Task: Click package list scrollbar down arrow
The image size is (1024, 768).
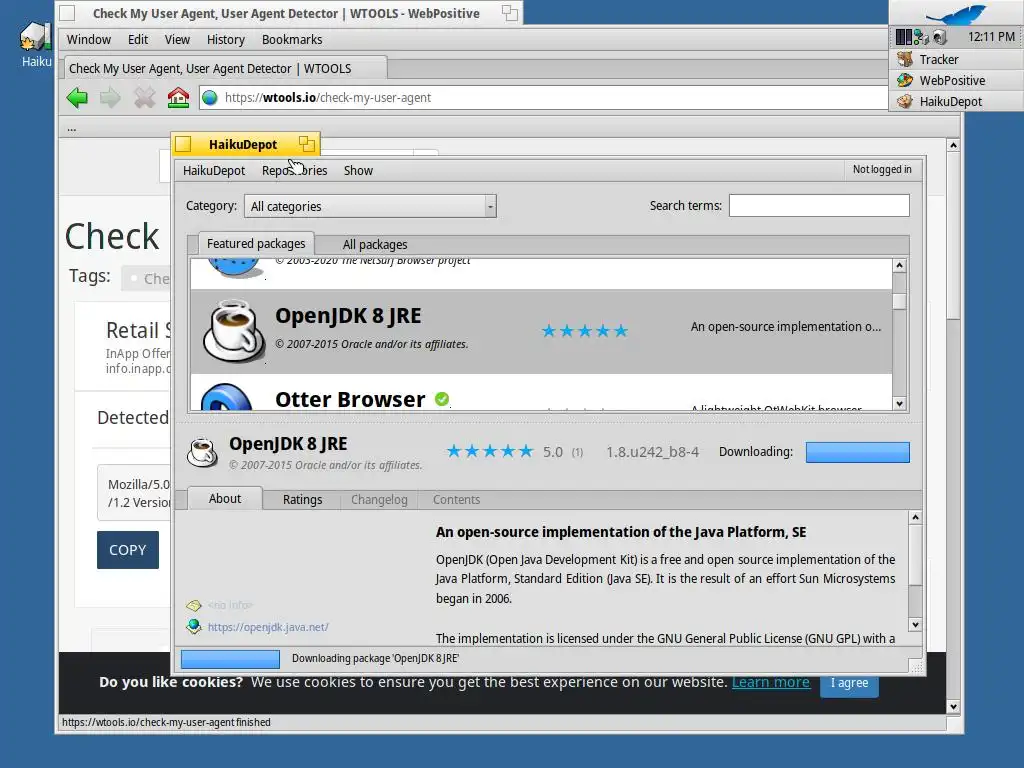Action: point(900,404)
